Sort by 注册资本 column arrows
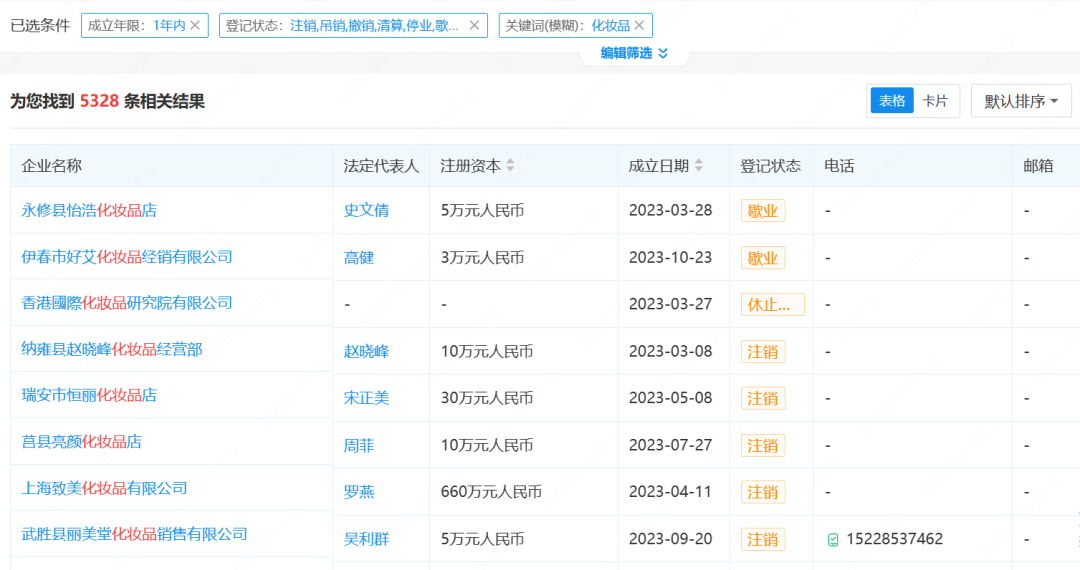This screenshot has width=1080, height=570. [511, 166]
